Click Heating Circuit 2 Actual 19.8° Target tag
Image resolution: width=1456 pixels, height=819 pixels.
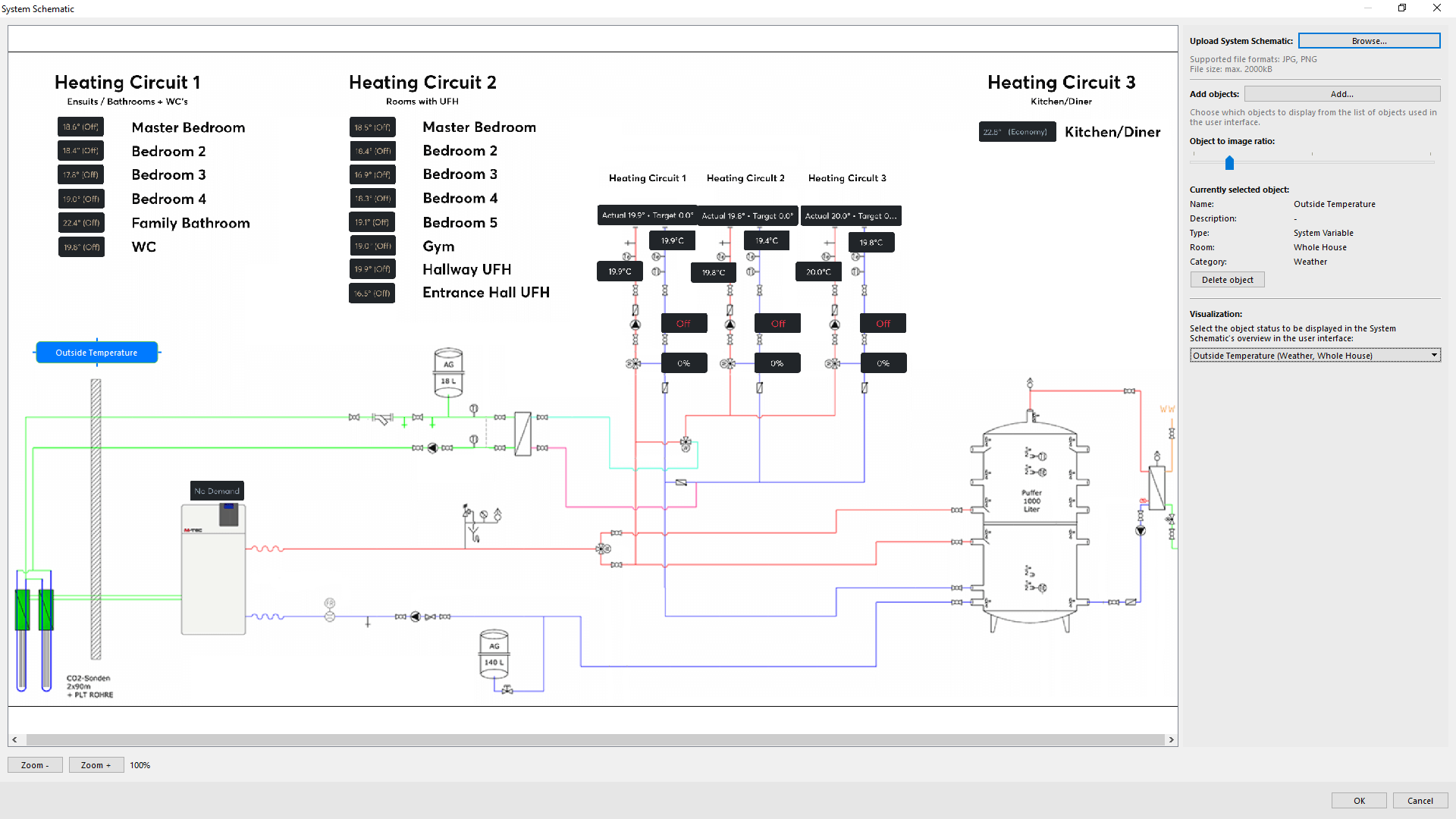747,215
